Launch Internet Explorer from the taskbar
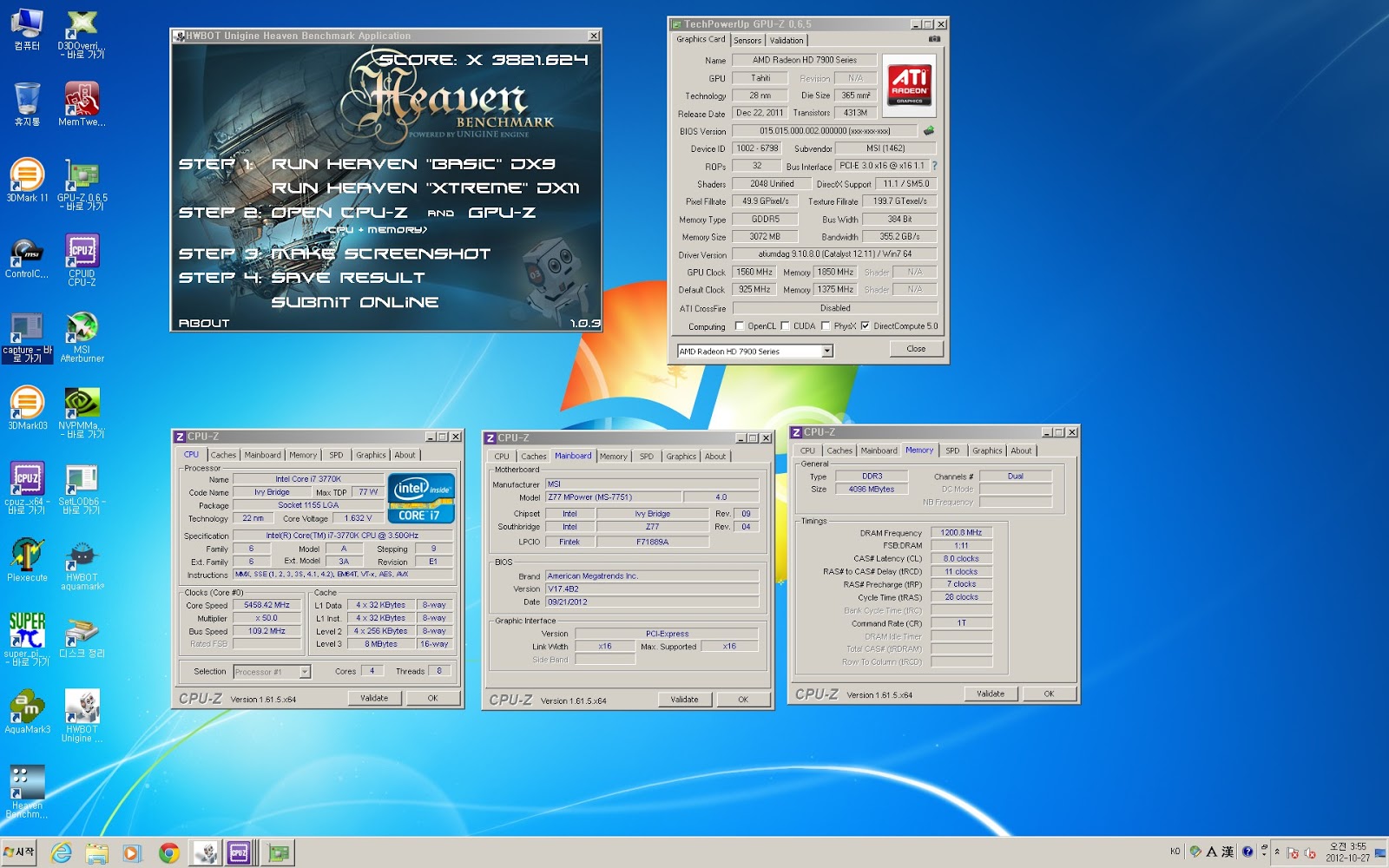Screen dimensions: 1389x868 pos(61,853)
